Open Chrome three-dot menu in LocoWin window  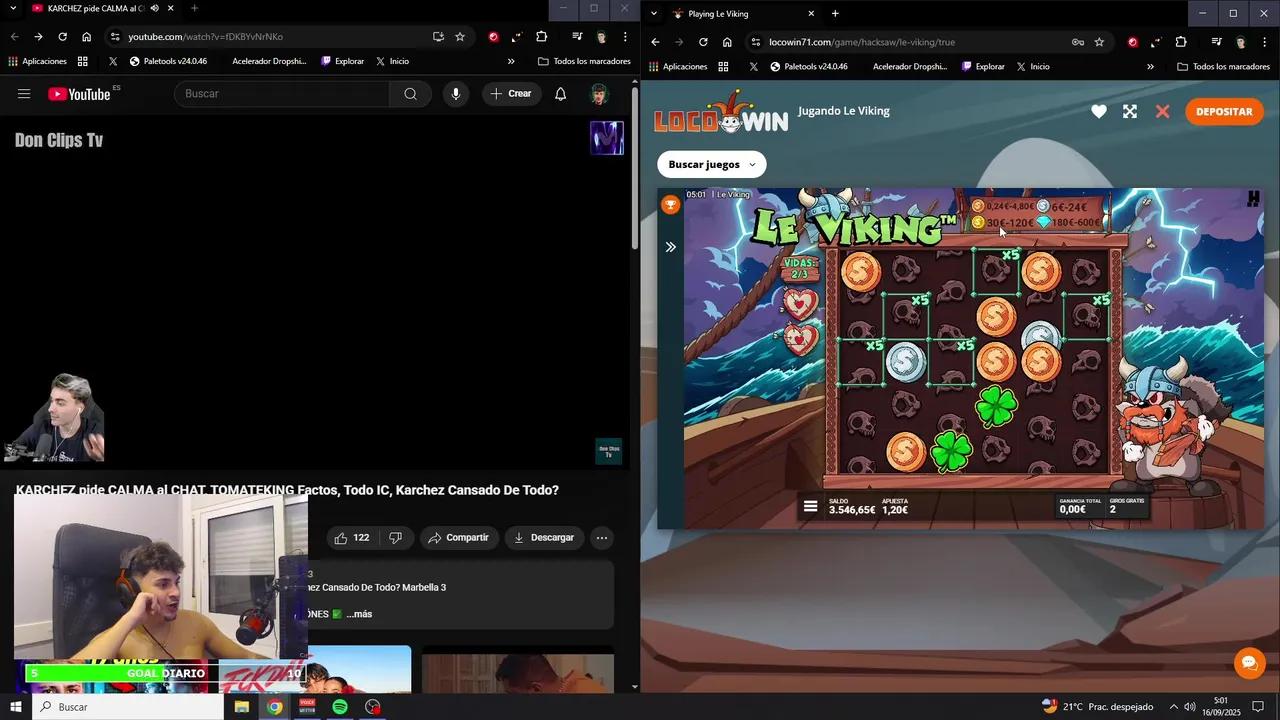click(x=1265, y=42)
